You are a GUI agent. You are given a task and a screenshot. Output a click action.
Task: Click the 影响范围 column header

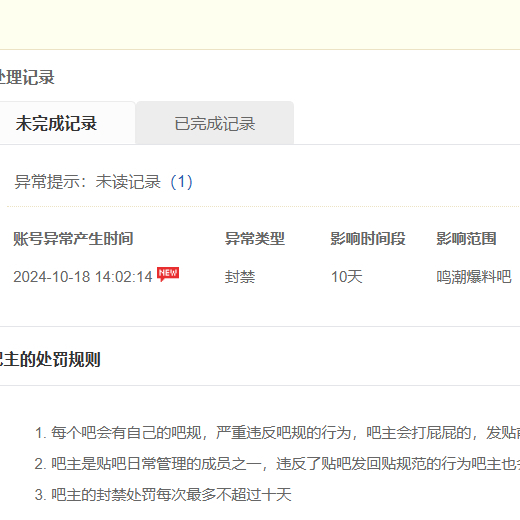(x=466, y=239)
